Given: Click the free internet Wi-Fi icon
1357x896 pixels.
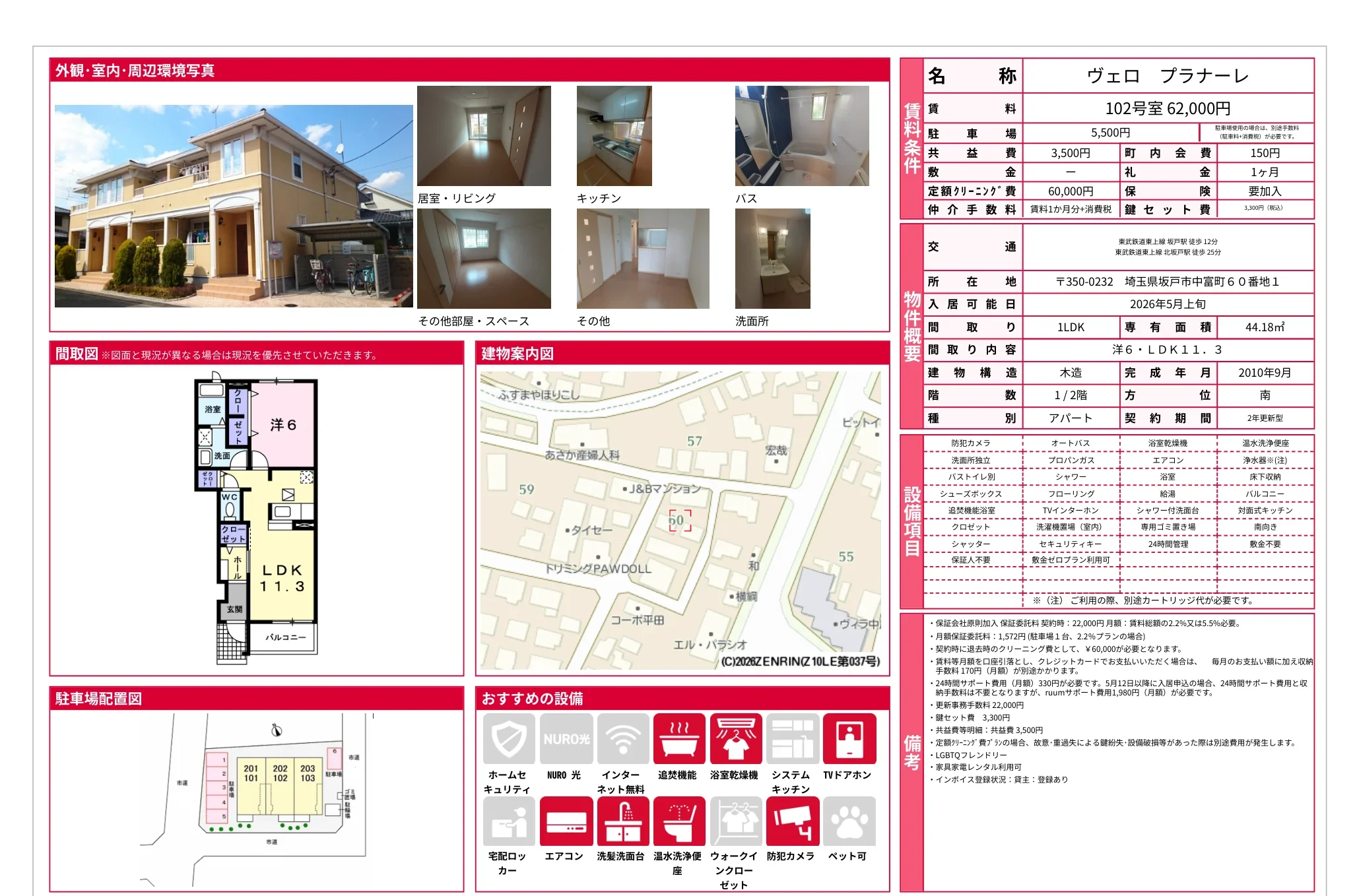Looking at the screenshot, I should [x=622, y=738].
